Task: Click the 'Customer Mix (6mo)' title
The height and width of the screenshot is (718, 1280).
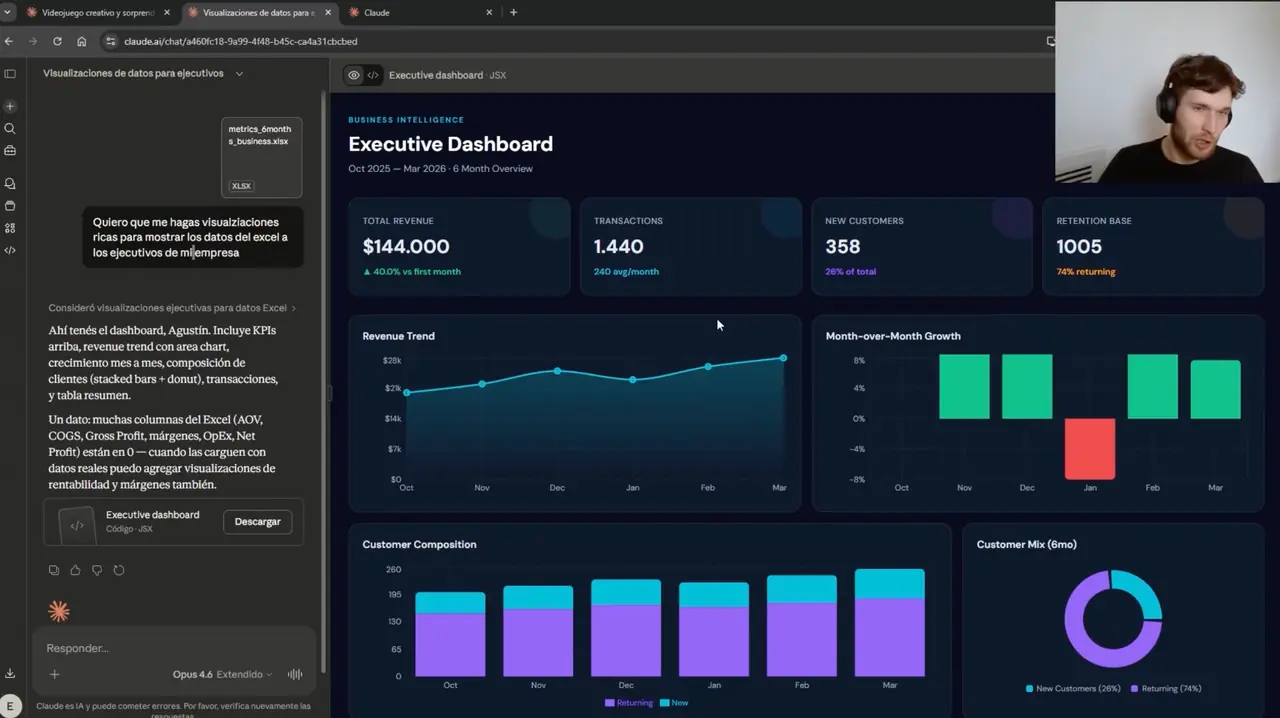Action: (x=1026, y=545)
